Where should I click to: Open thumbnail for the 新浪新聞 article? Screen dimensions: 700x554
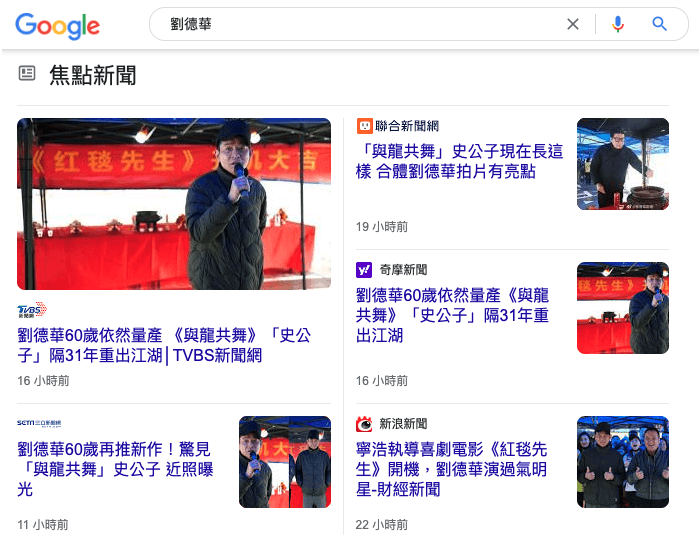coord(623,462)
